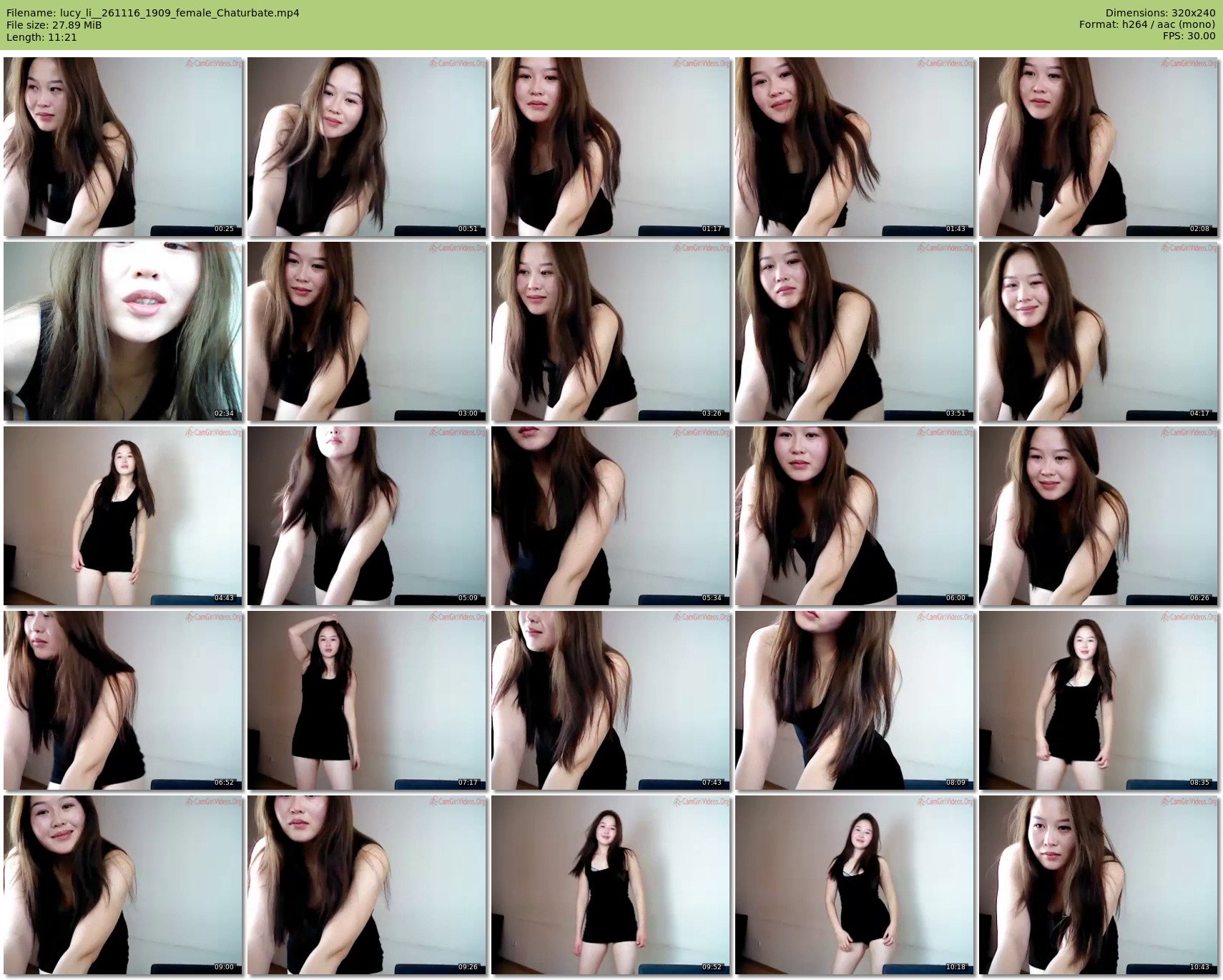Click the thumbnail marked 05:34
This screenshot has width=1223, height=980.
tap(610, 516)
